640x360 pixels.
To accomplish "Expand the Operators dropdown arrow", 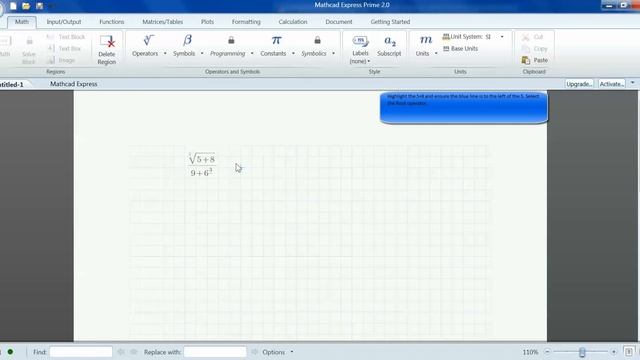I will tap(165, 53).
